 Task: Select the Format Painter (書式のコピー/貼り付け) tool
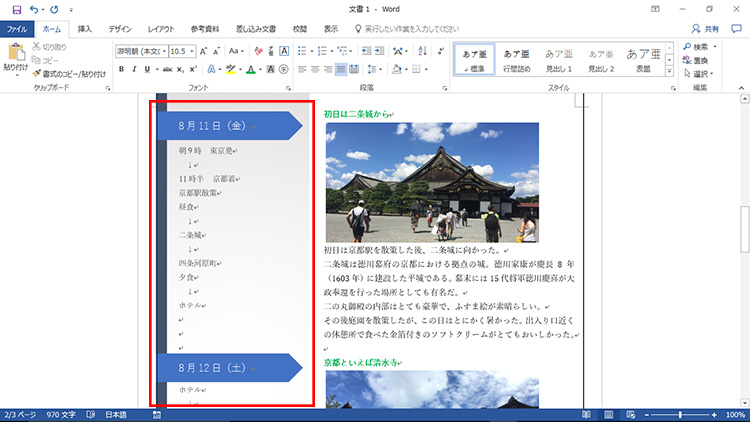point(71,73)
